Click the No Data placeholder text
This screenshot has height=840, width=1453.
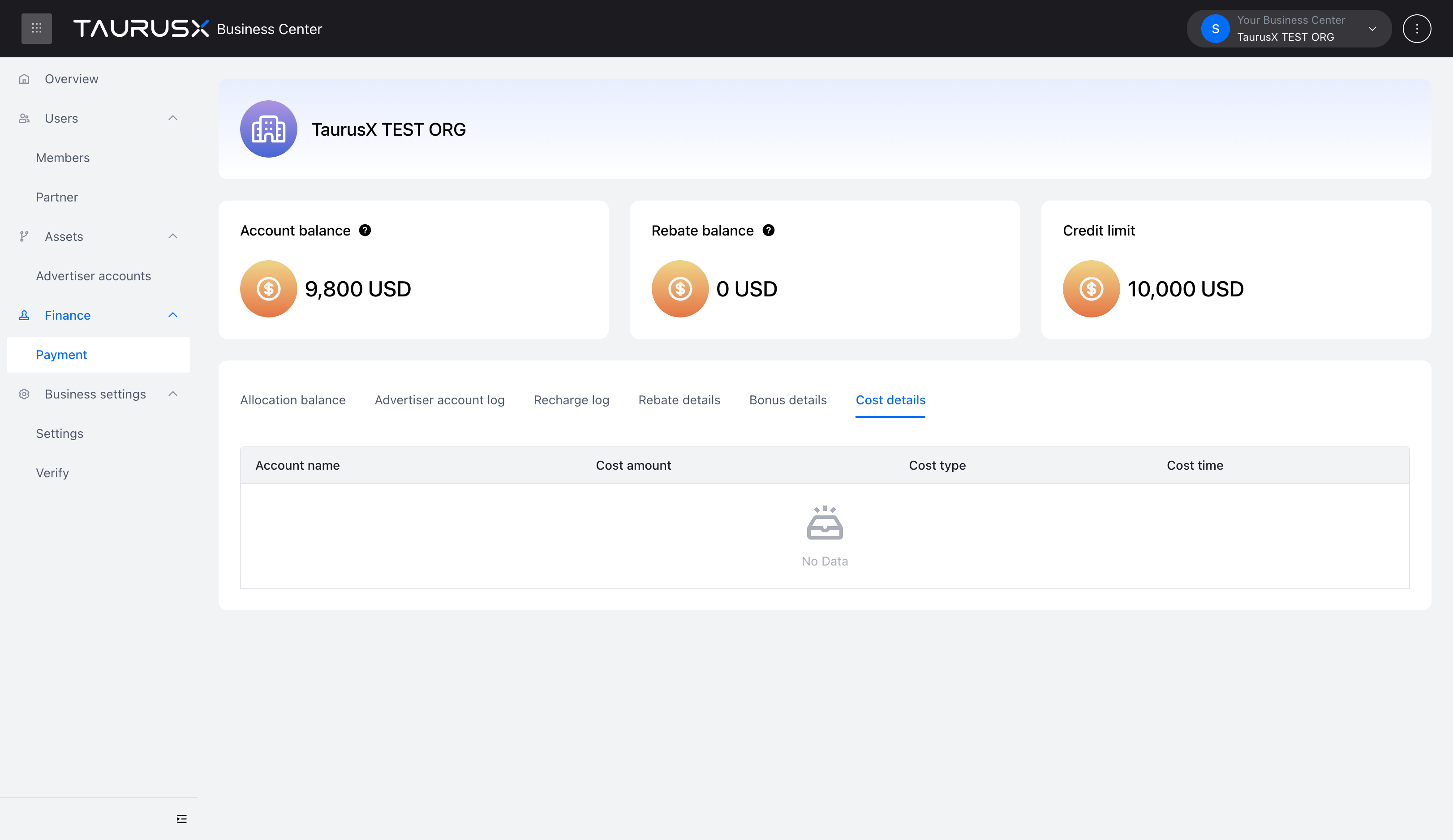(825, 561)
